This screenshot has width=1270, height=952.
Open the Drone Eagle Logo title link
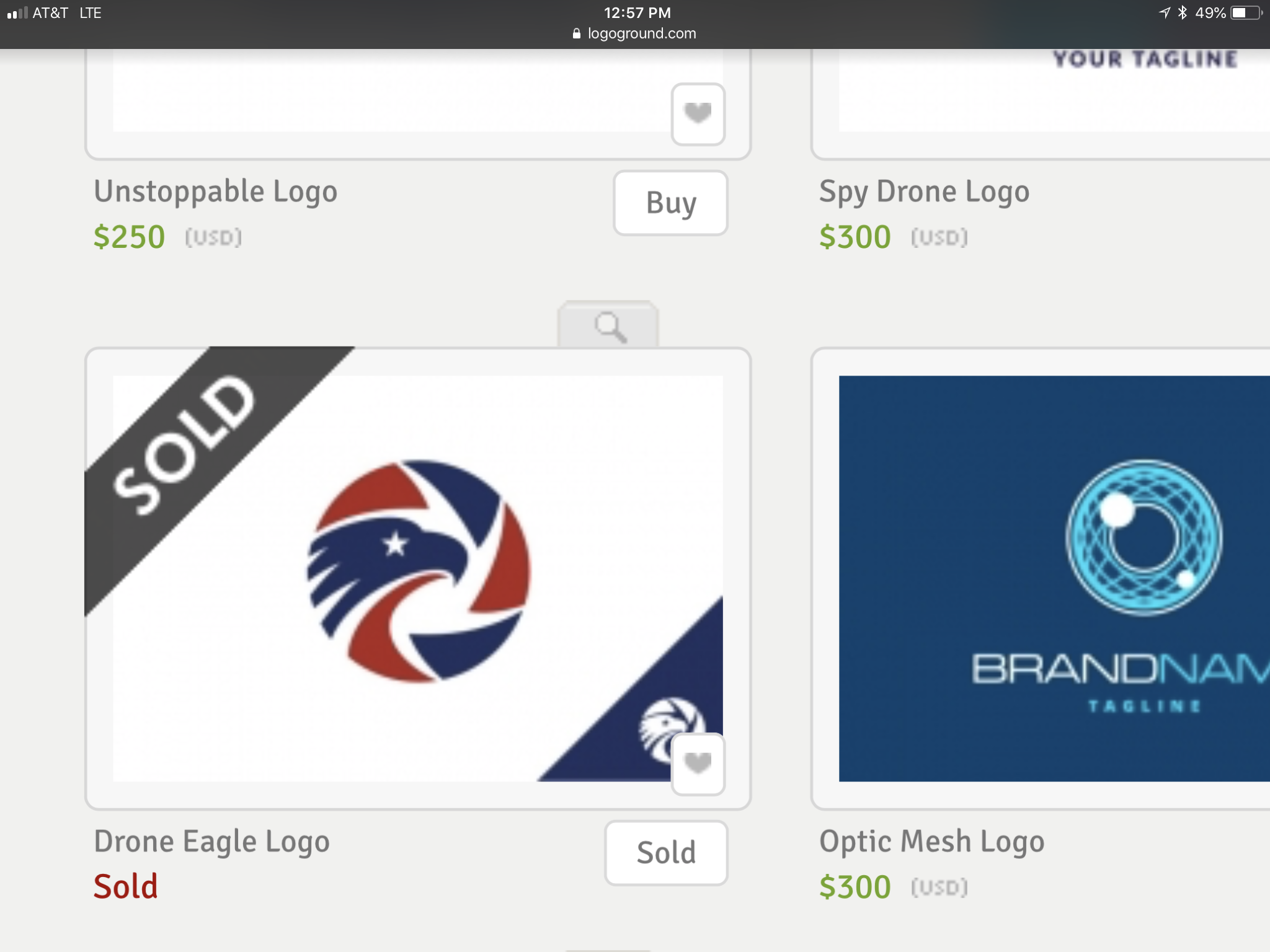211,841
